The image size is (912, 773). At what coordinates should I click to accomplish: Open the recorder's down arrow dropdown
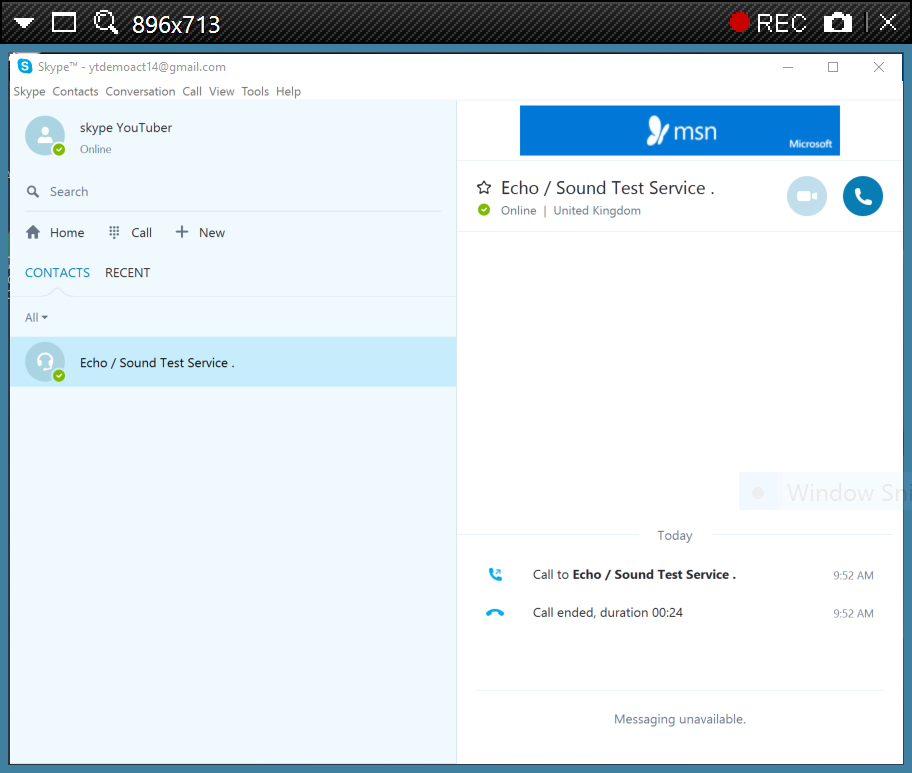24,23
